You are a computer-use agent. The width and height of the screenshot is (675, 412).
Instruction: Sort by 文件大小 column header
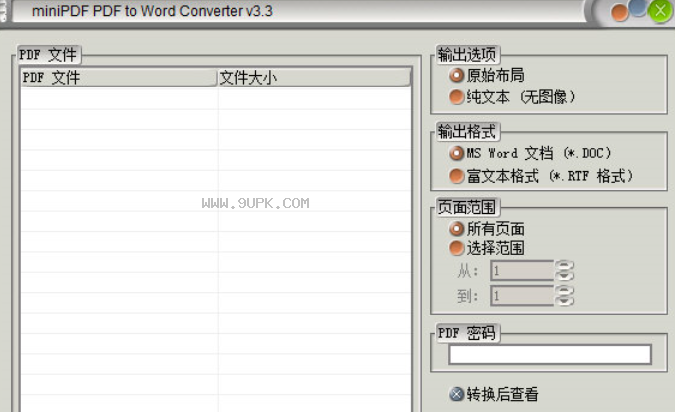click(314, 78)
